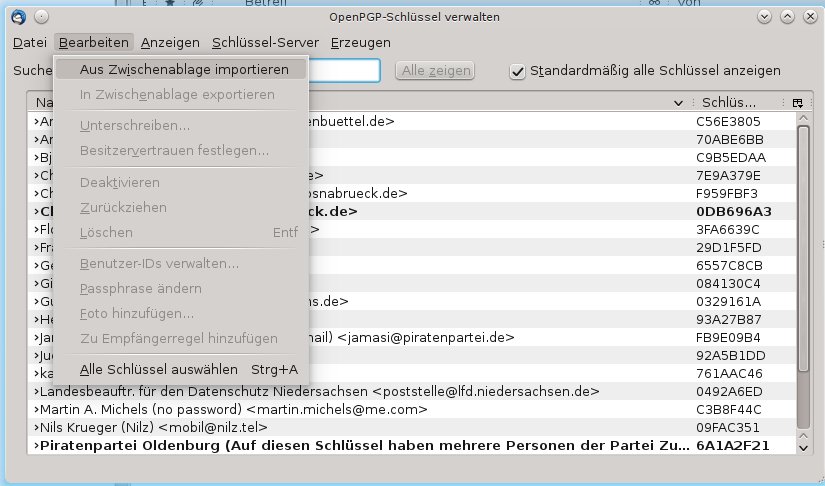The image size is (825, 486).
Task: Select the key row with ID 0DB696A3
Action: 733,211
